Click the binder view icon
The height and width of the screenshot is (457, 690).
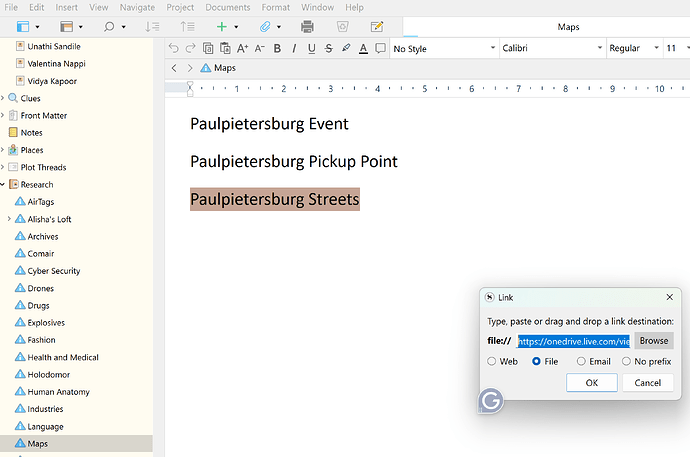coord(22,27)
